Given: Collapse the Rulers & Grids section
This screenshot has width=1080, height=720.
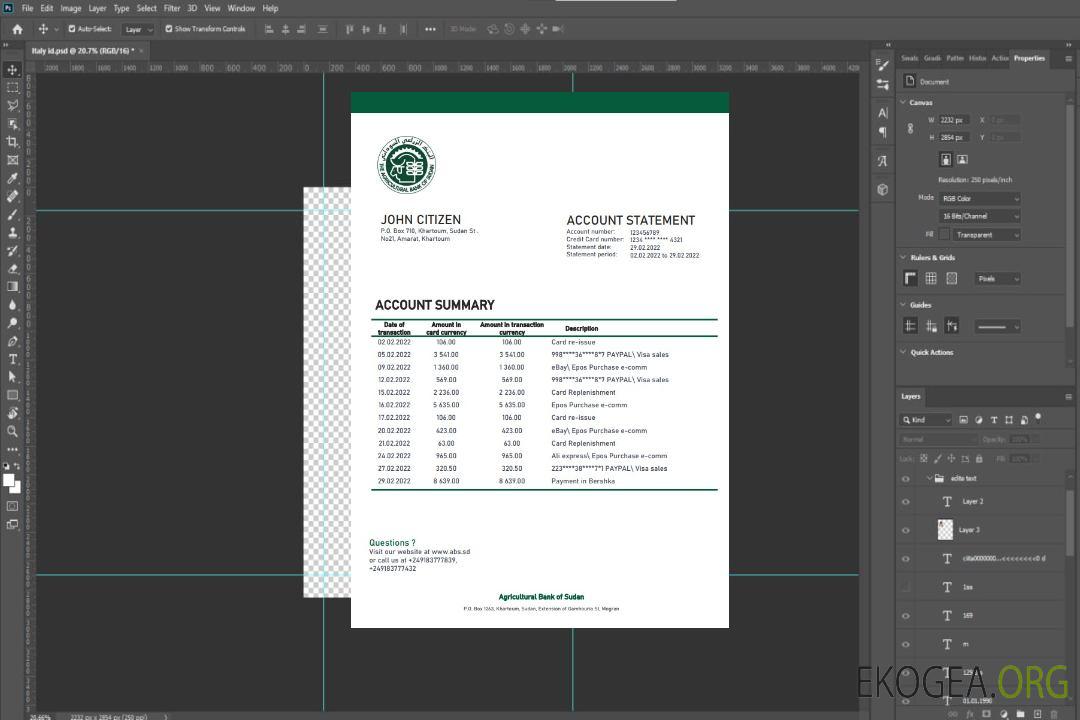Looking at the screenshot, I should [x=903, y=258].
